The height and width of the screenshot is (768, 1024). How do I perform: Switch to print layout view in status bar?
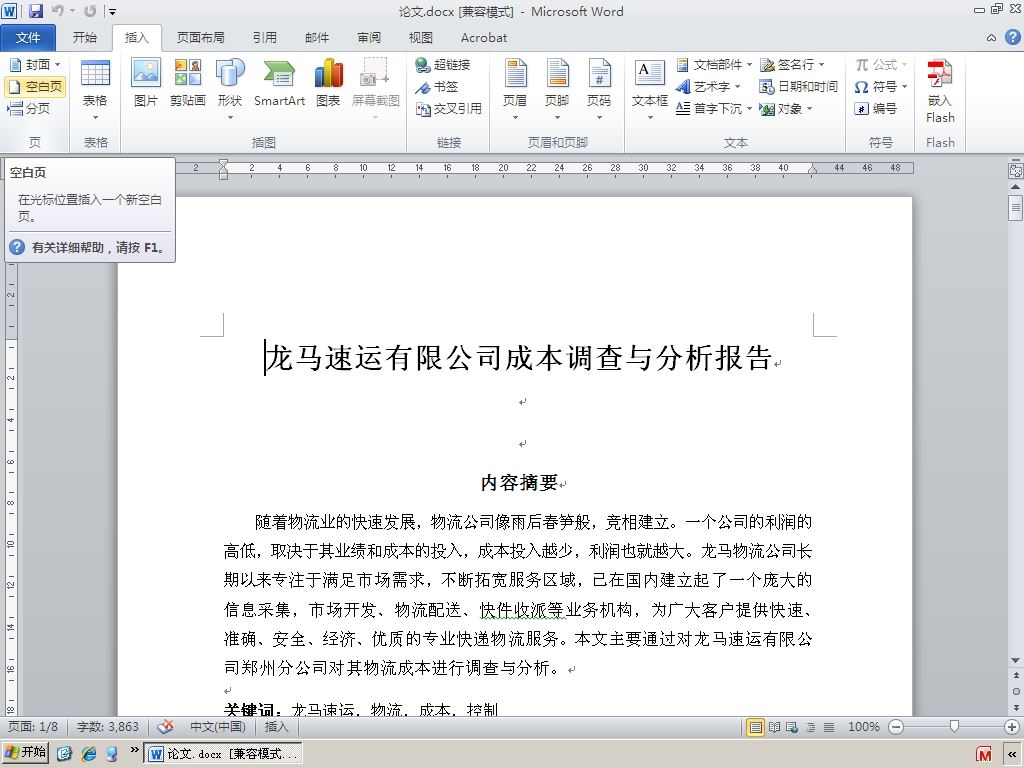756,727
